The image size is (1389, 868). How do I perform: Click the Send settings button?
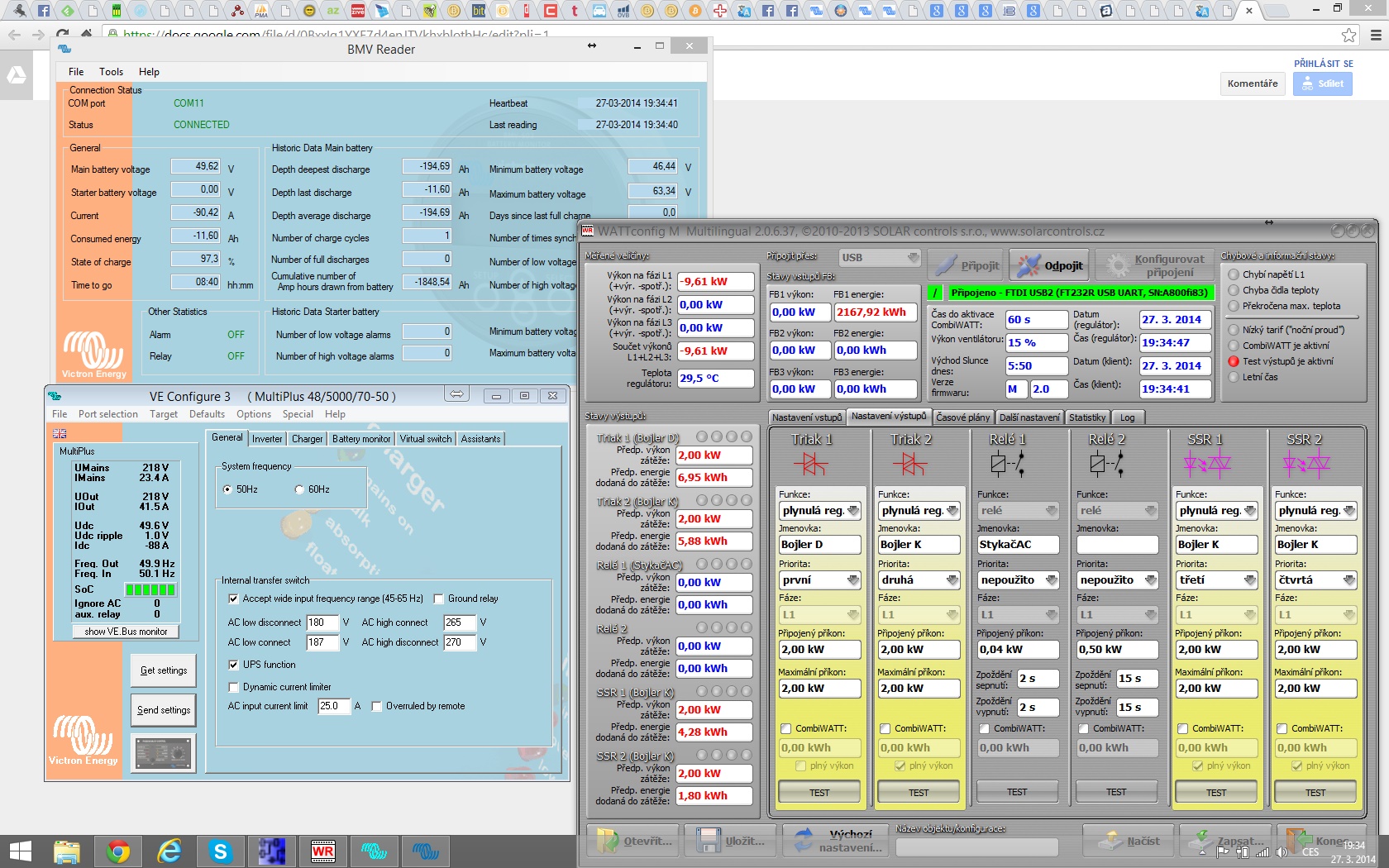(x=164, y=710)
